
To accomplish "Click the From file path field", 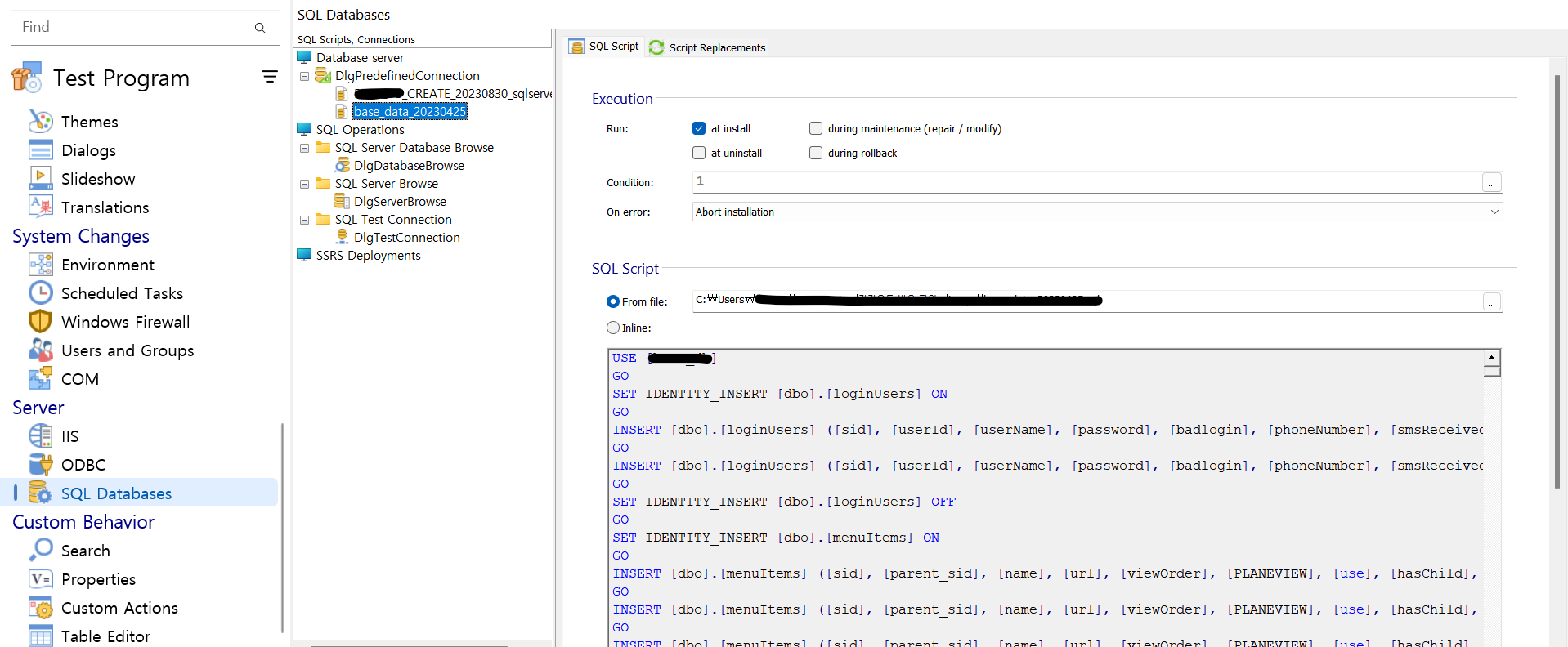I will tap(1087, 301).
